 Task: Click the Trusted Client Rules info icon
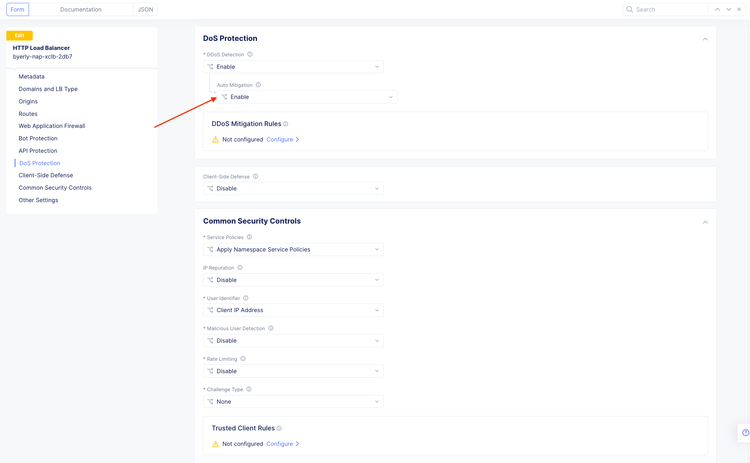(x=279, y=428)
